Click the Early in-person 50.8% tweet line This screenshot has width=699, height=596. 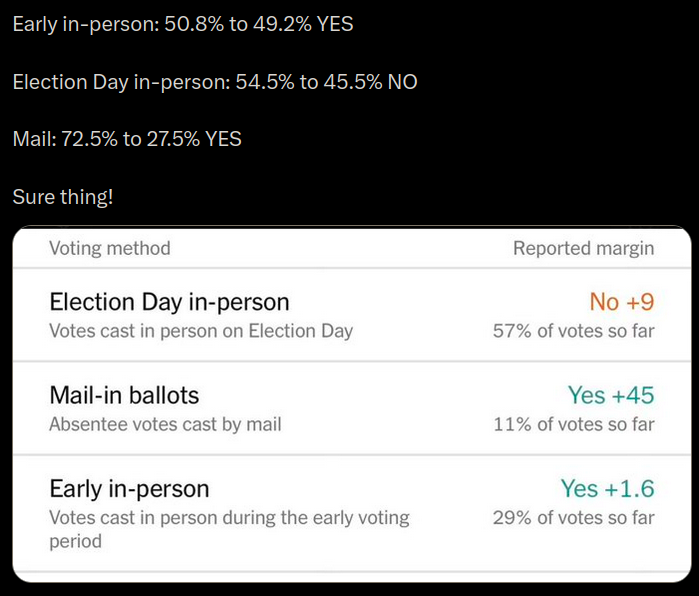[x=183, y=24]
